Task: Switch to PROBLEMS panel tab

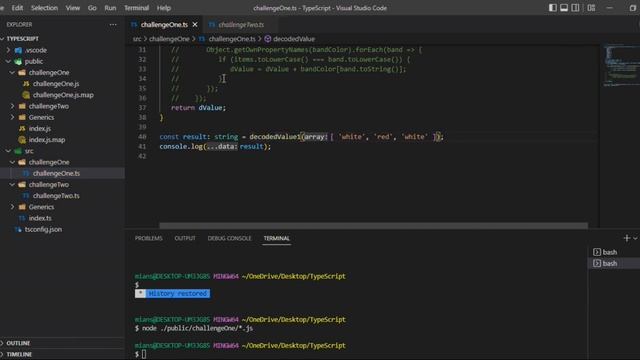Action: [149, 238]
